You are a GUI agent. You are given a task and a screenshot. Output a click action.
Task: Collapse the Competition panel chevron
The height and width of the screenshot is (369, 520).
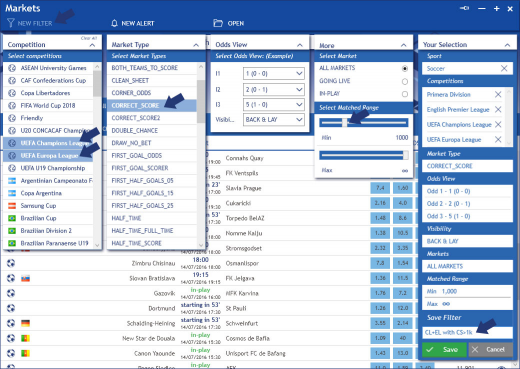pyautogui.click(x=92, y=45)
